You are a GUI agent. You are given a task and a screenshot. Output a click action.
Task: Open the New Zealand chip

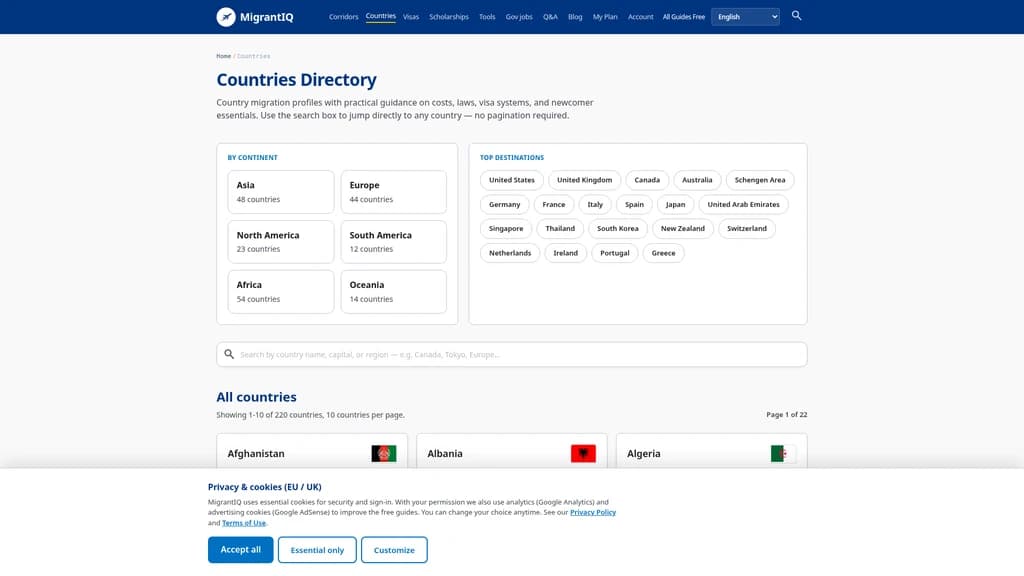tap(682, 229)
